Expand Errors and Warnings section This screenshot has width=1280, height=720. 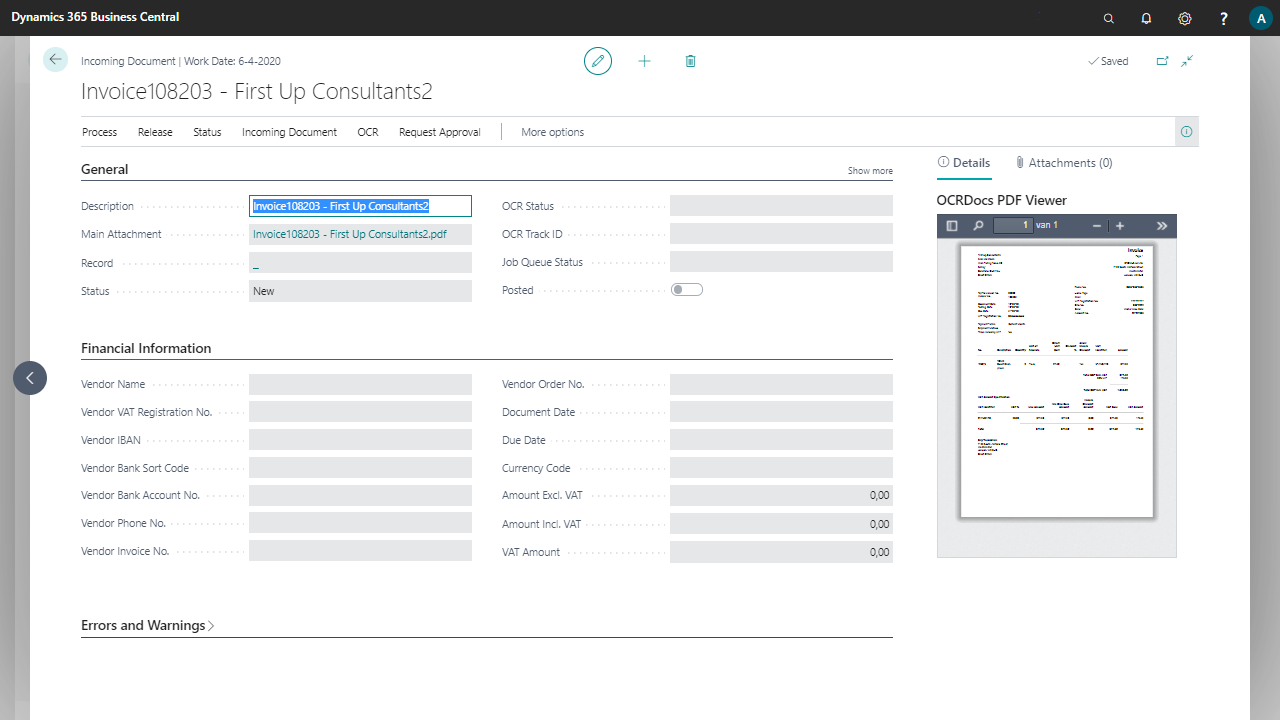[148, 625]
